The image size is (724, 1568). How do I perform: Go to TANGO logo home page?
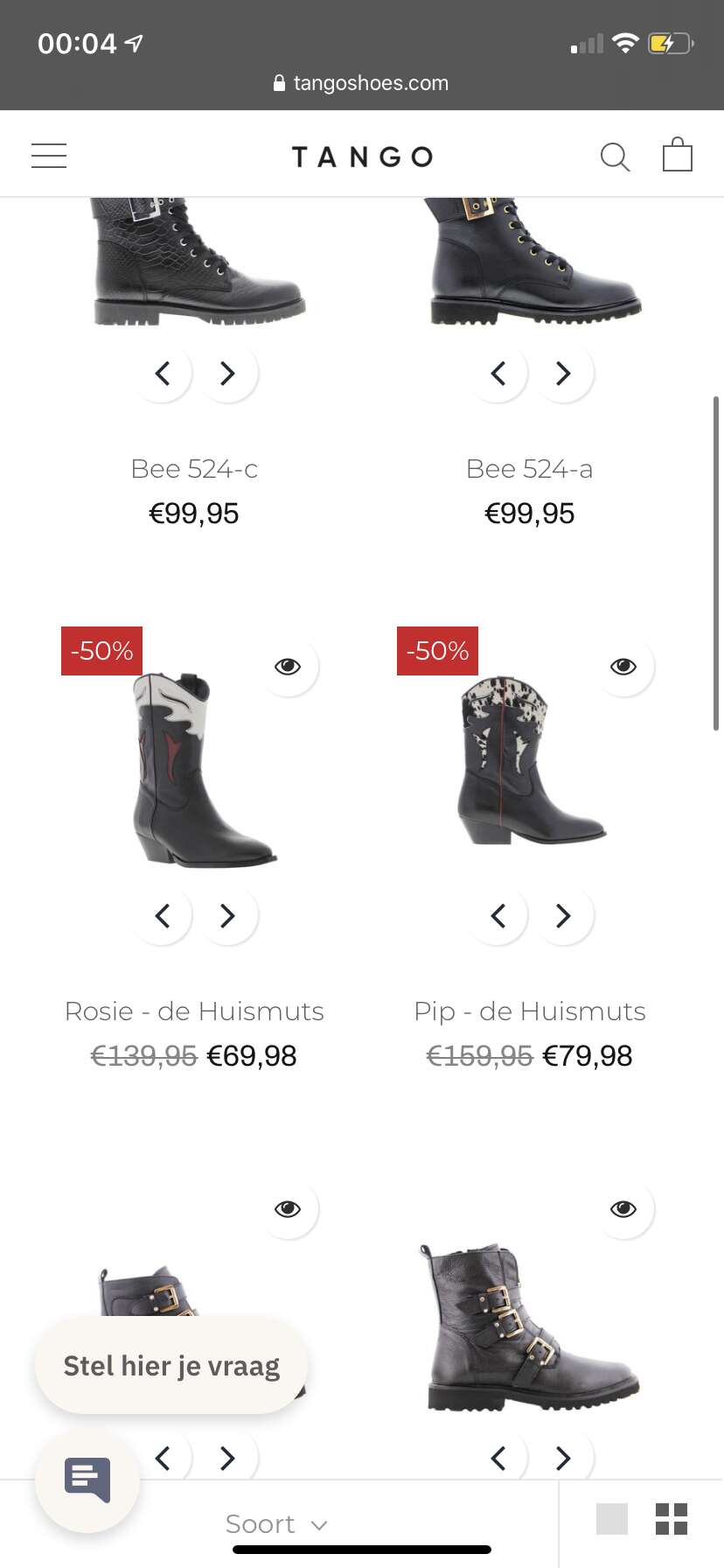tap(362, 157)
